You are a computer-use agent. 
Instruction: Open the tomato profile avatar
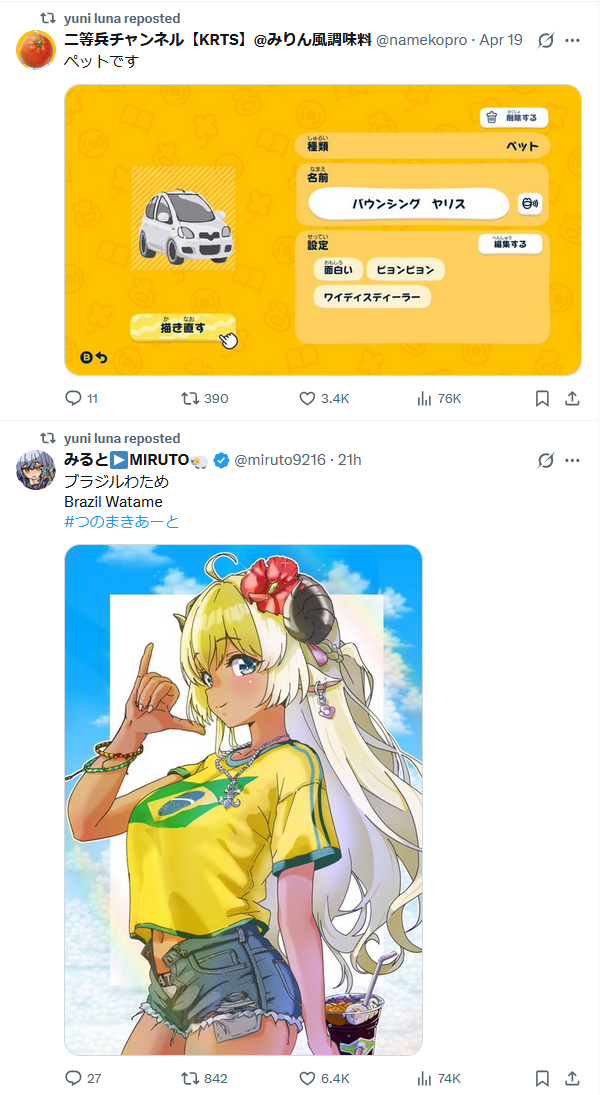(36, 50)
